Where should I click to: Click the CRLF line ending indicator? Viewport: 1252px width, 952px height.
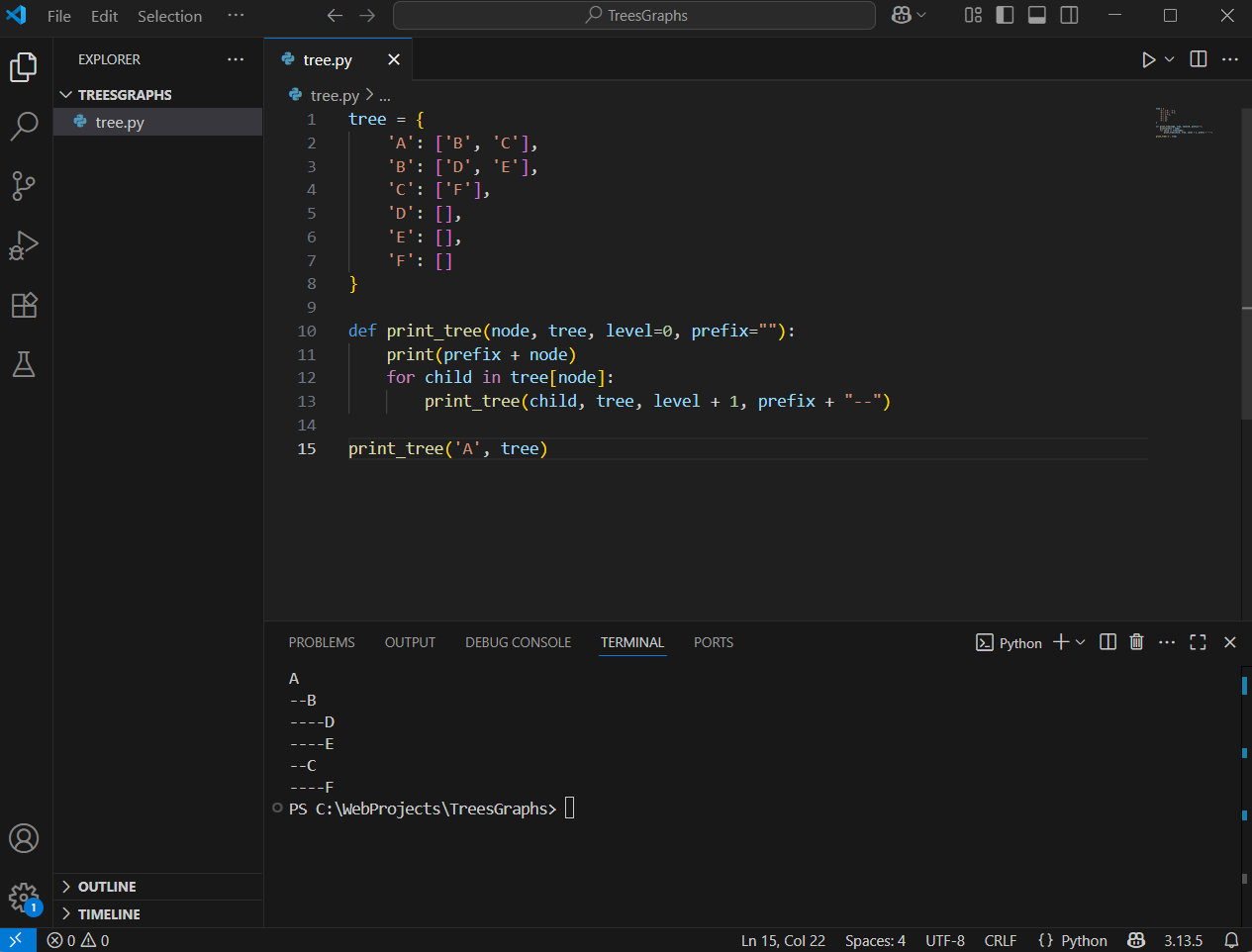point(1000,940)
